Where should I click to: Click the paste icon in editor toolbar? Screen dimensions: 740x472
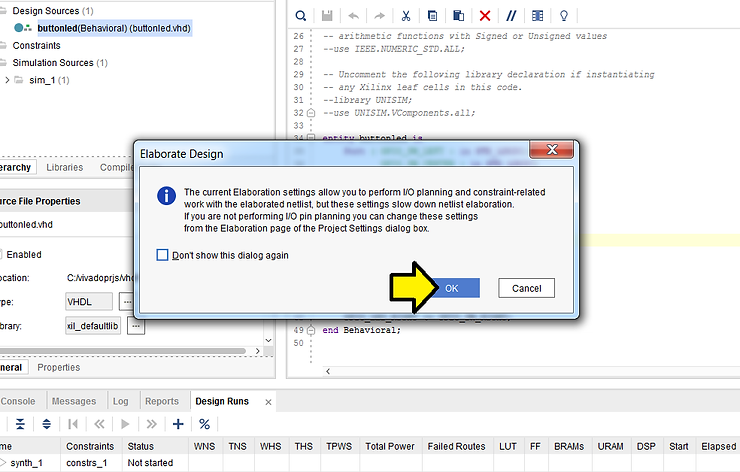458,16
